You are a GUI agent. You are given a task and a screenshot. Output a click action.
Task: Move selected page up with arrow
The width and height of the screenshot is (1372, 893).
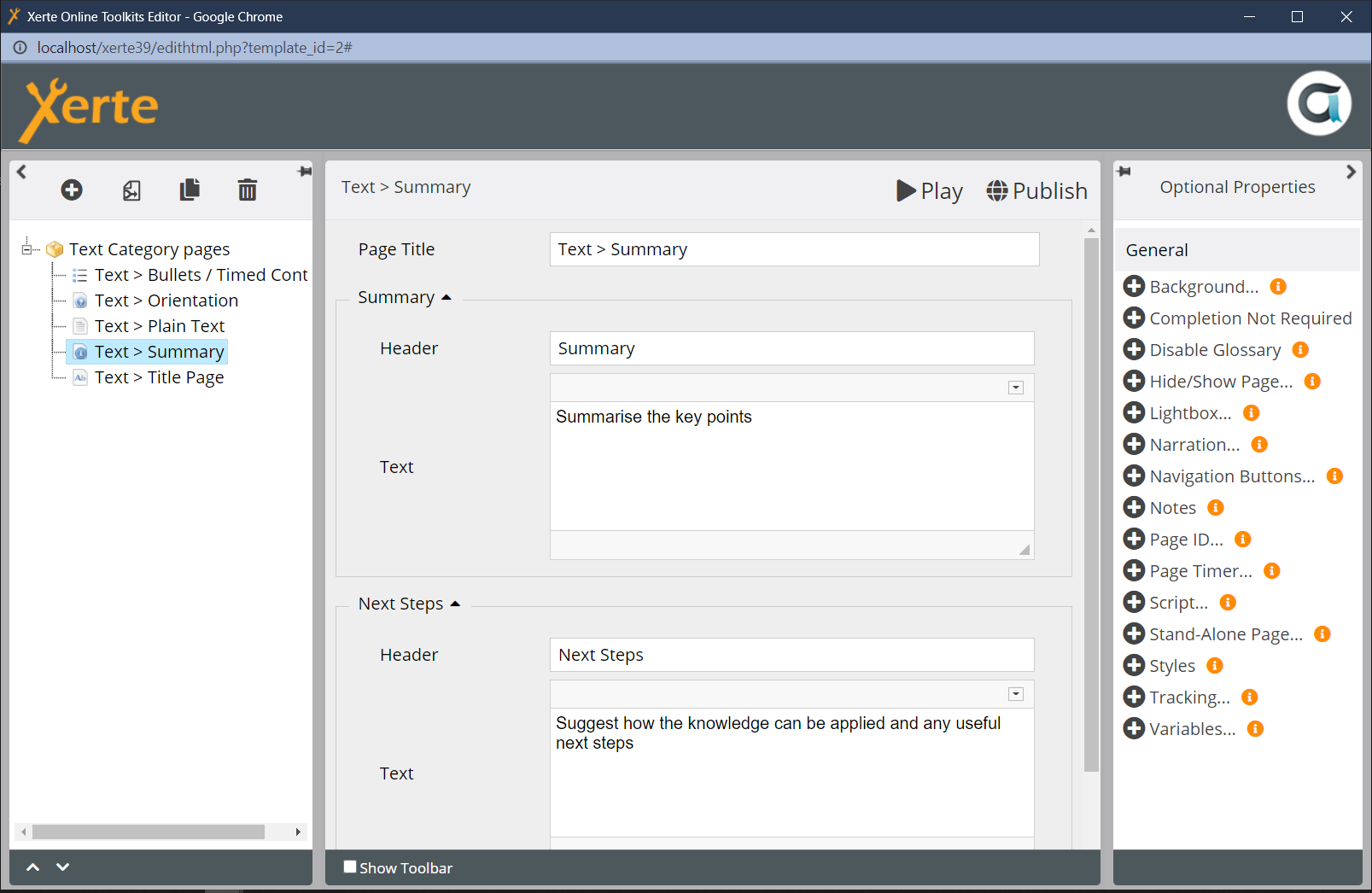pos(32,867)
